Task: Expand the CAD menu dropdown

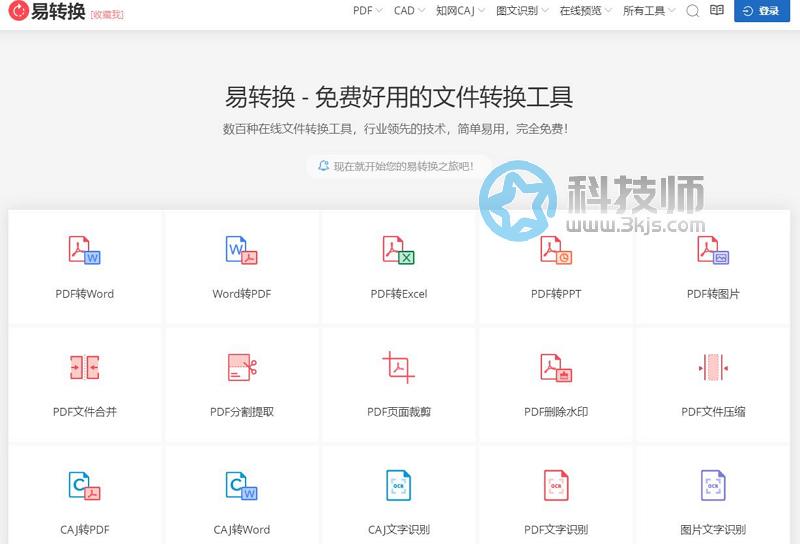Action: click(409, 11)
